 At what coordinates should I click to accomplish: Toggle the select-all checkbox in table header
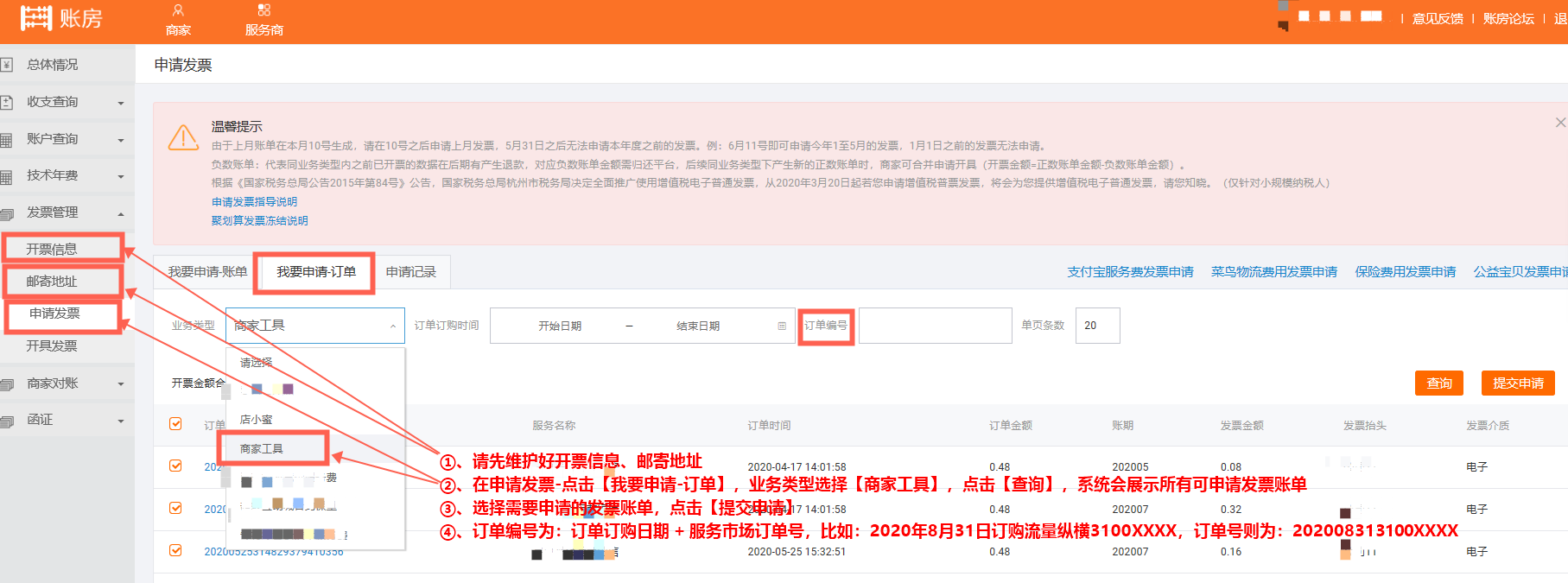coord(175,424)
